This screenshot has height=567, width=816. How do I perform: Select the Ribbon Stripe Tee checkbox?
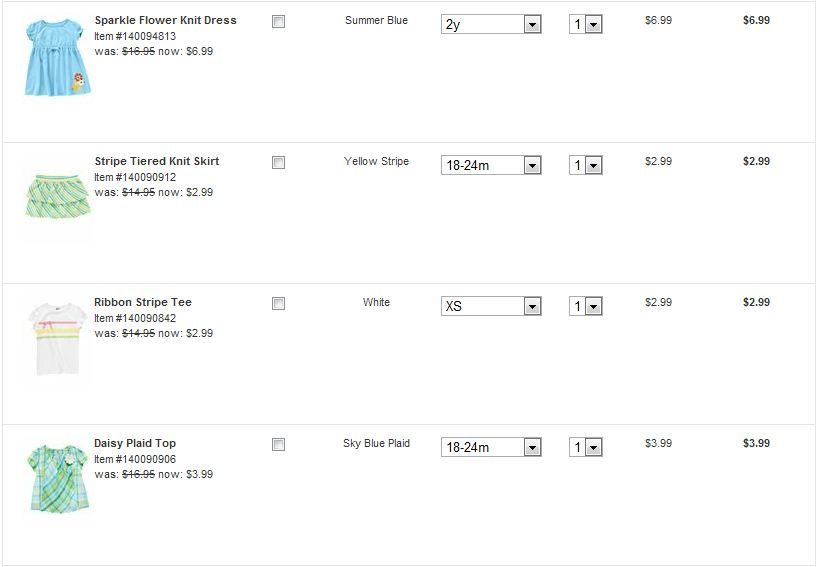pyautogui.click(x=278, y=303)
